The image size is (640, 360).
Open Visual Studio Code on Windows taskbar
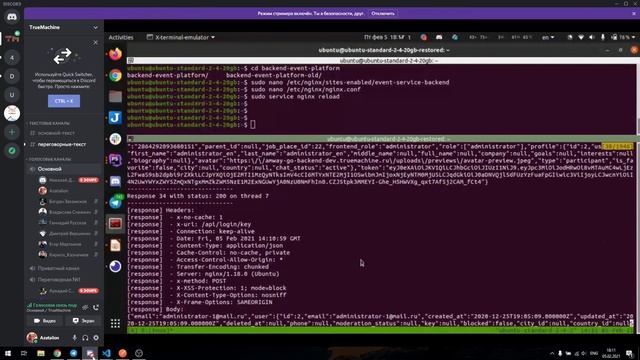click(106, 353)
